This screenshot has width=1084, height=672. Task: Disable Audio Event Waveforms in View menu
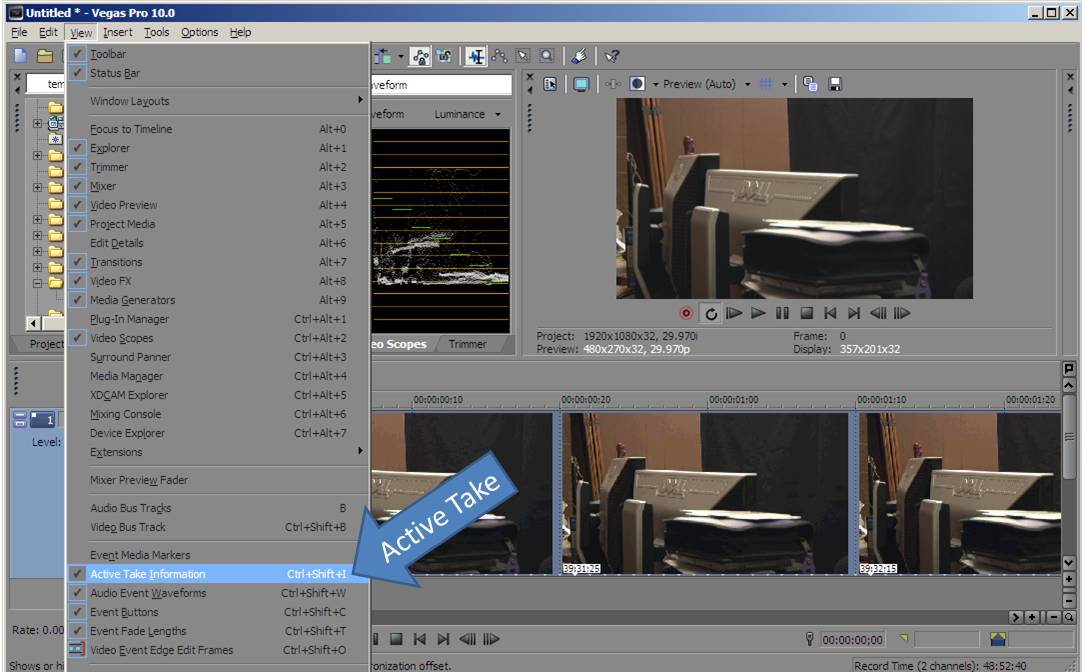(x=147, y=593)
